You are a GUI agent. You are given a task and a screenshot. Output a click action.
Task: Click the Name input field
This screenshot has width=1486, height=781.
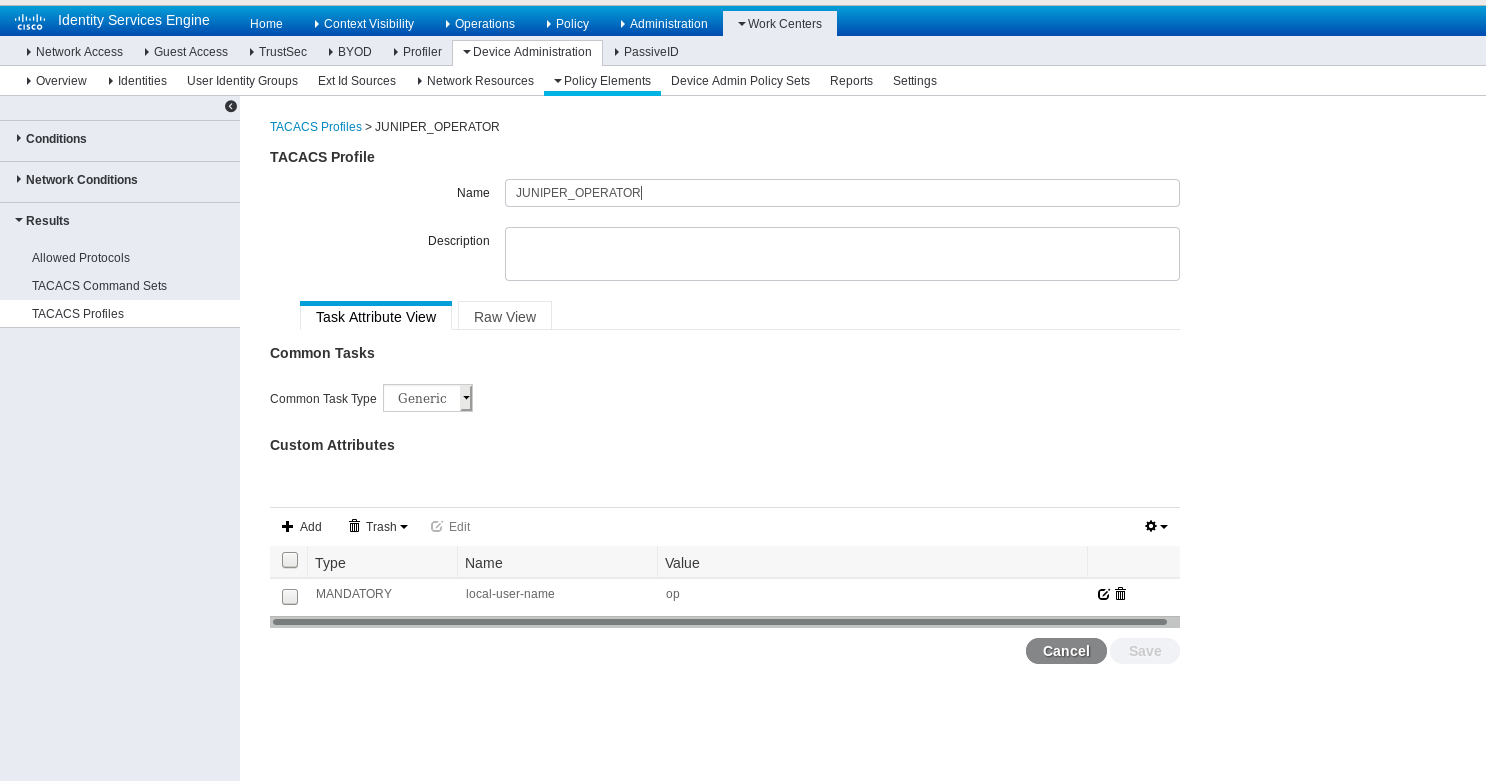coord(842,193)
